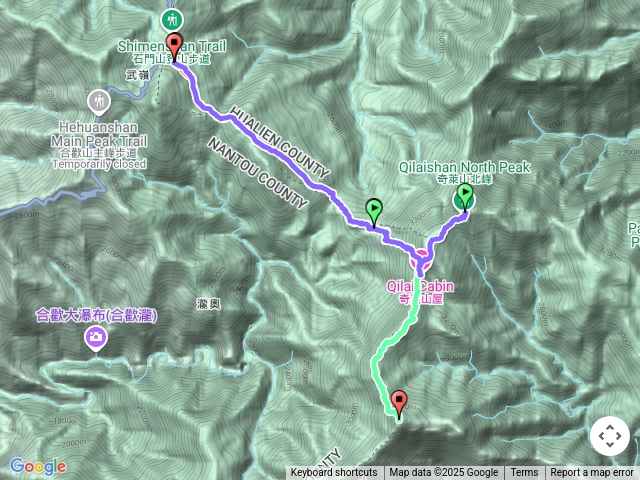The image size is (640, 480).
Task: Open the Terms link
Action: click(524, 473)
